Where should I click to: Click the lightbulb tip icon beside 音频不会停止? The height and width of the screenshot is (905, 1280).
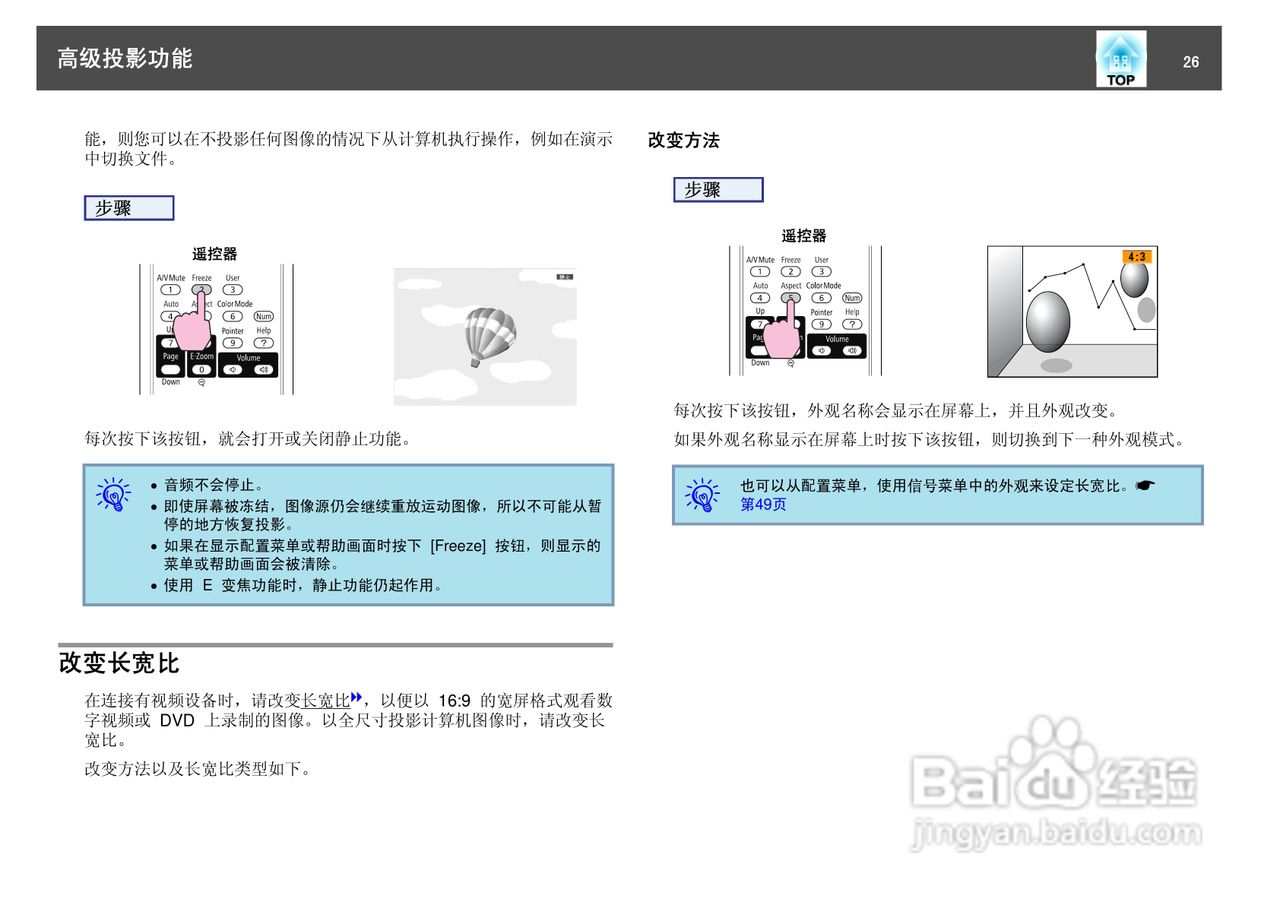[x=114, y=494]
